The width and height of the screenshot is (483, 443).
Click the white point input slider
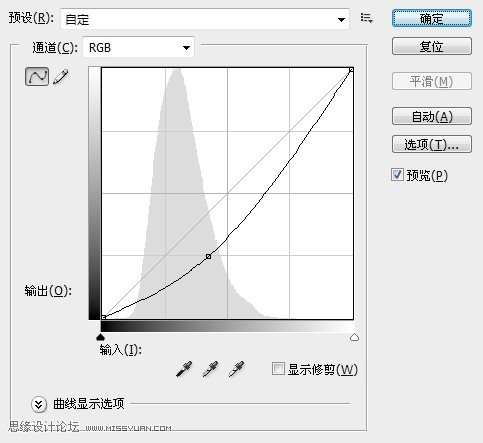[x=354, y=337]
